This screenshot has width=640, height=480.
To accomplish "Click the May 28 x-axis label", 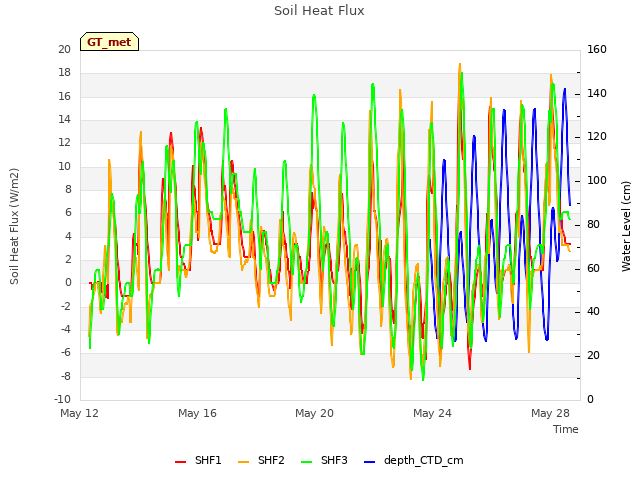I will [551, 413].
